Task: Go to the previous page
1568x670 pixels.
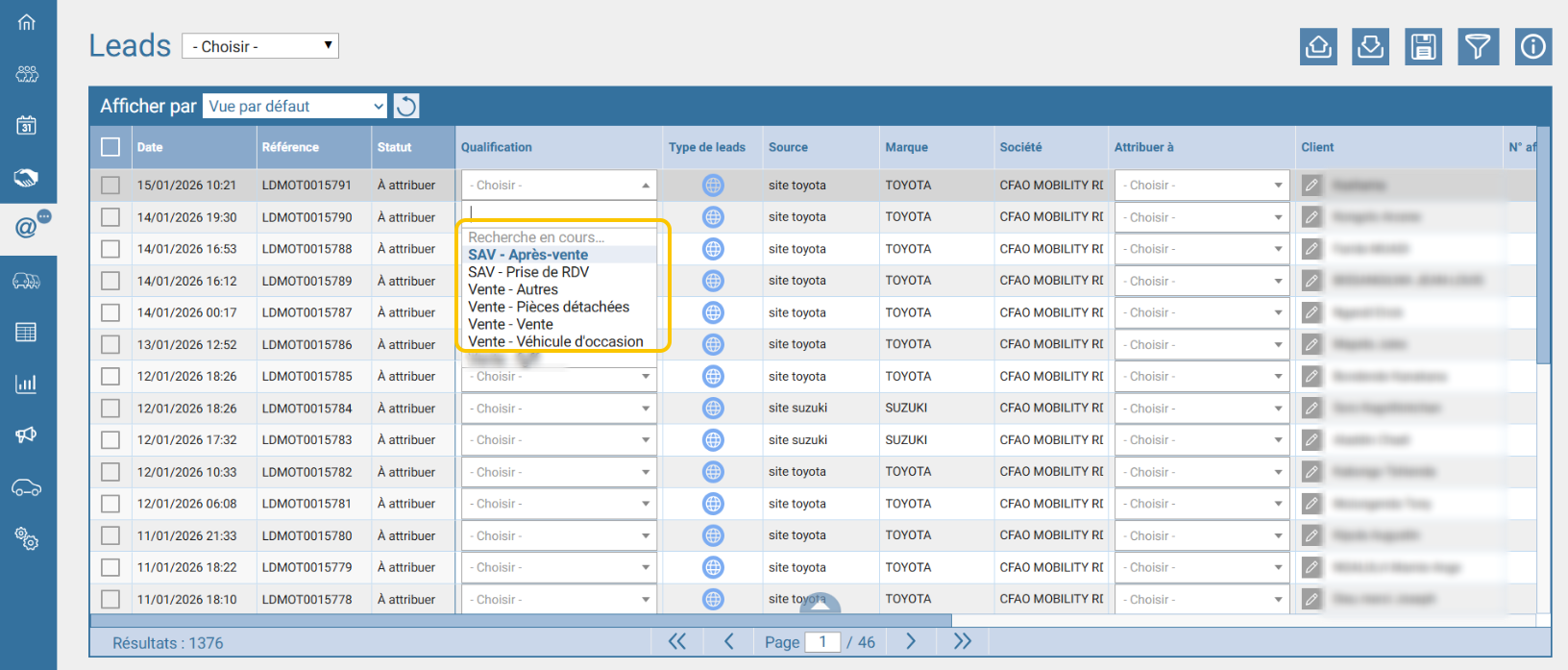Action: pyautogui.click(x=728, y=641)
